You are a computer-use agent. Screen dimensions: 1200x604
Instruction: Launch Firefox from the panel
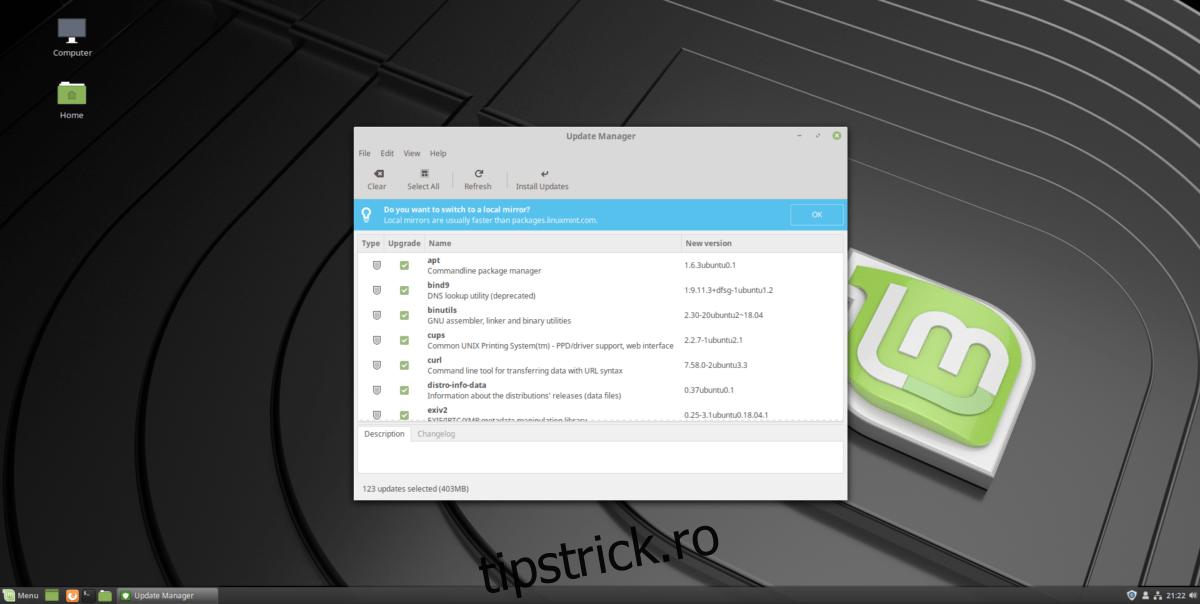(72, 595)
